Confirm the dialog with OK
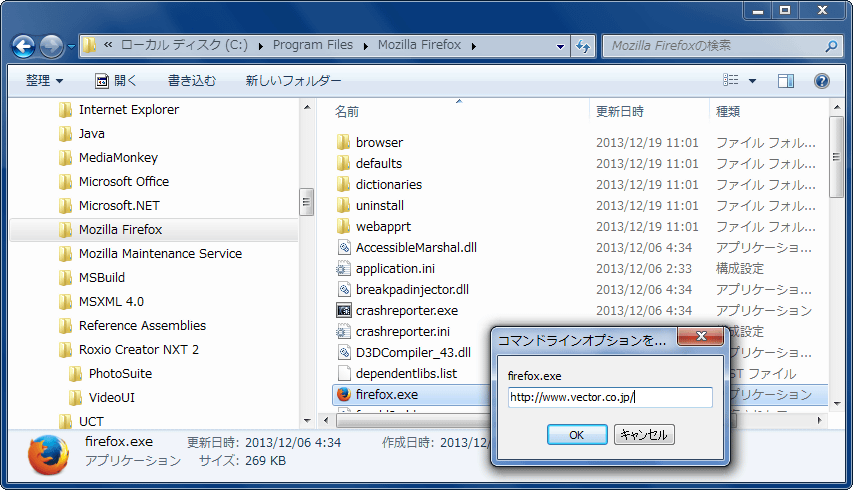The height and width of the screenshot is (490, 853). (577, 435)
